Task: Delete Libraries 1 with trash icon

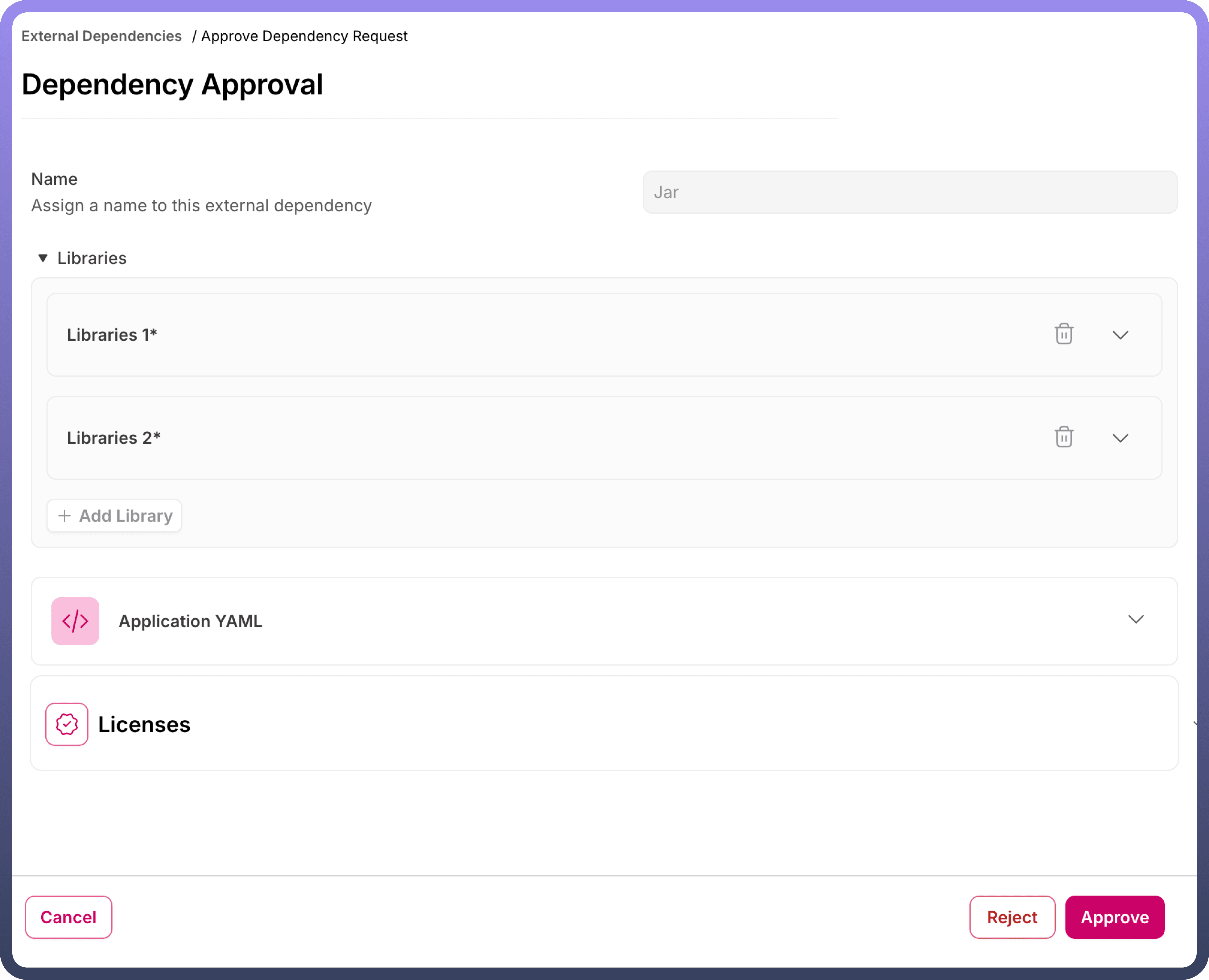Action: [1063, 334]
